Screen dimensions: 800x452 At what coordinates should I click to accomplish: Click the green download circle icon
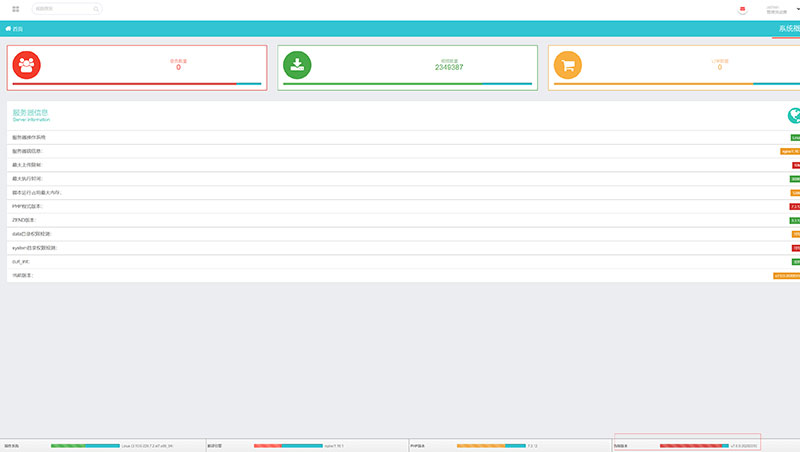coord(297,65)
